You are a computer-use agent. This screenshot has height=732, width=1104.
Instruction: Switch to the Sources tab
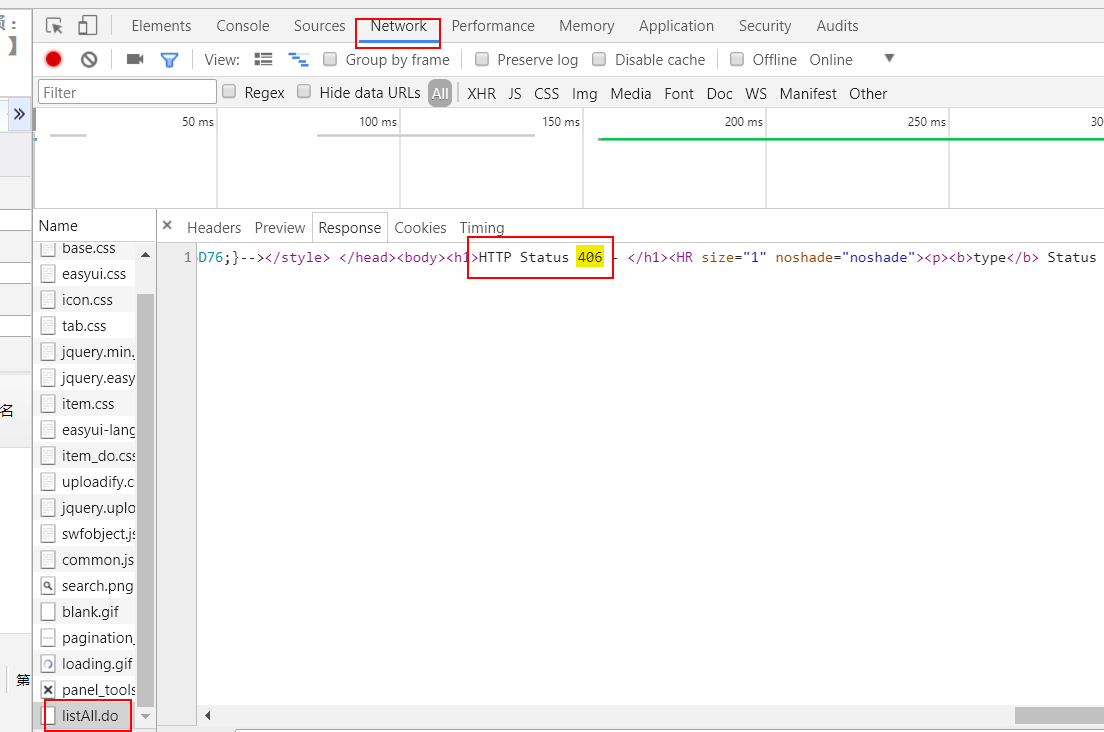coord(320,26)
